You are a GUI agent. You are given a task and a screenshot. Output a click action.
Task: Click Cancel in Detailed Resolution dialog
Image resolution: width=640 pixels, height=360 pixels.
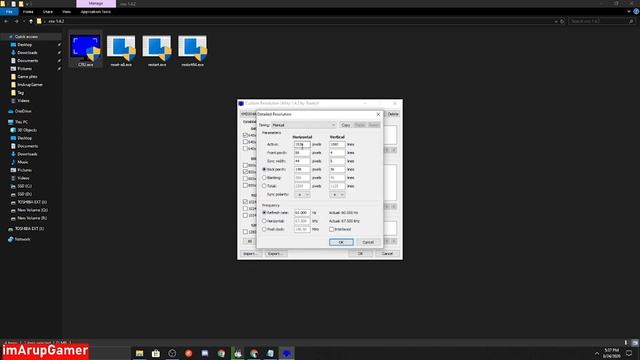pos(368,242)
